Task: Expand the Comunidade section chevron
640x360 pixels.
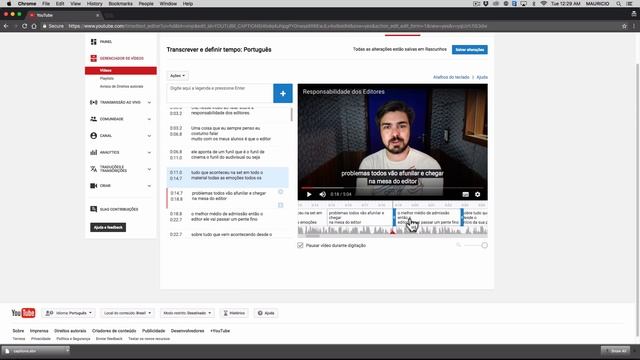Action: pos(149,119)
